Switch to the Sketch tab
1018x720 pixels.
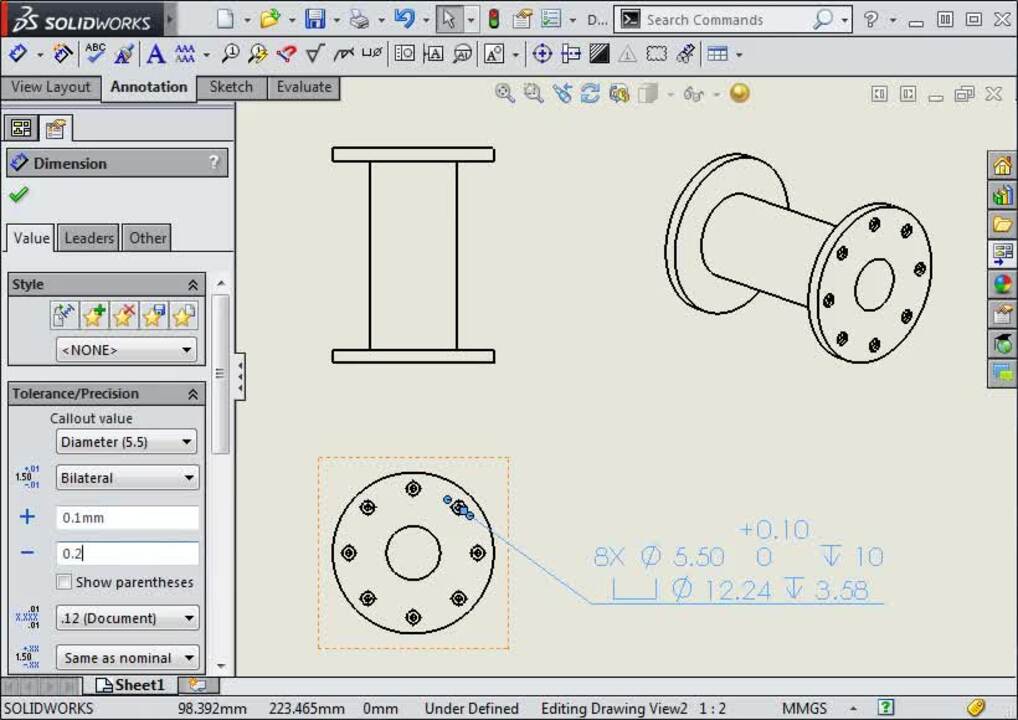tap(231, 87)
